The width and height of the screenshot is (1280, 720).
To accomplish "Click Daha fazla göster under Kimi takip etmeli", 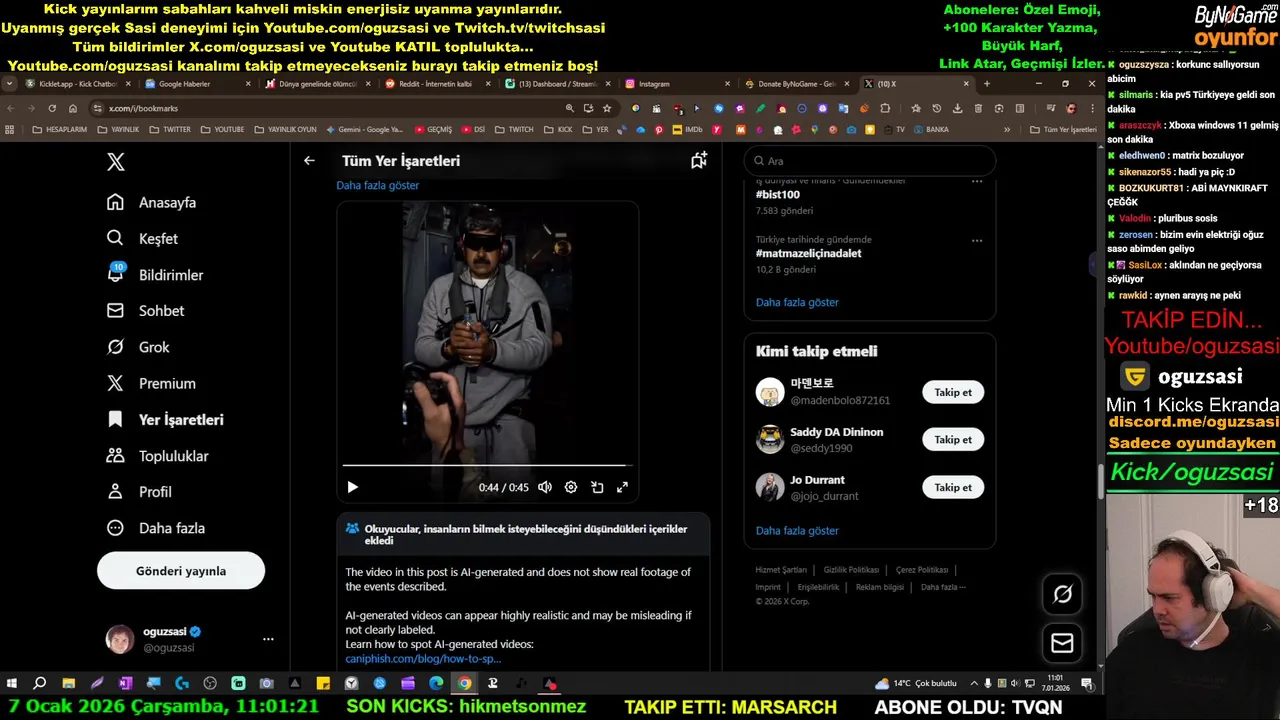I will click(797, 531).
